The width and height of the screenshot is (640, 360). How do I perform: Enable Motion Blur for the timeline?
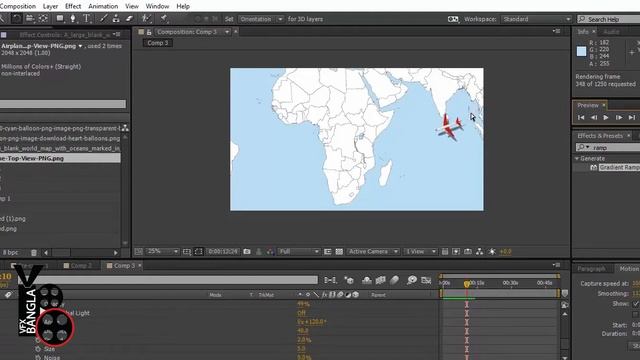click(394, 280)
